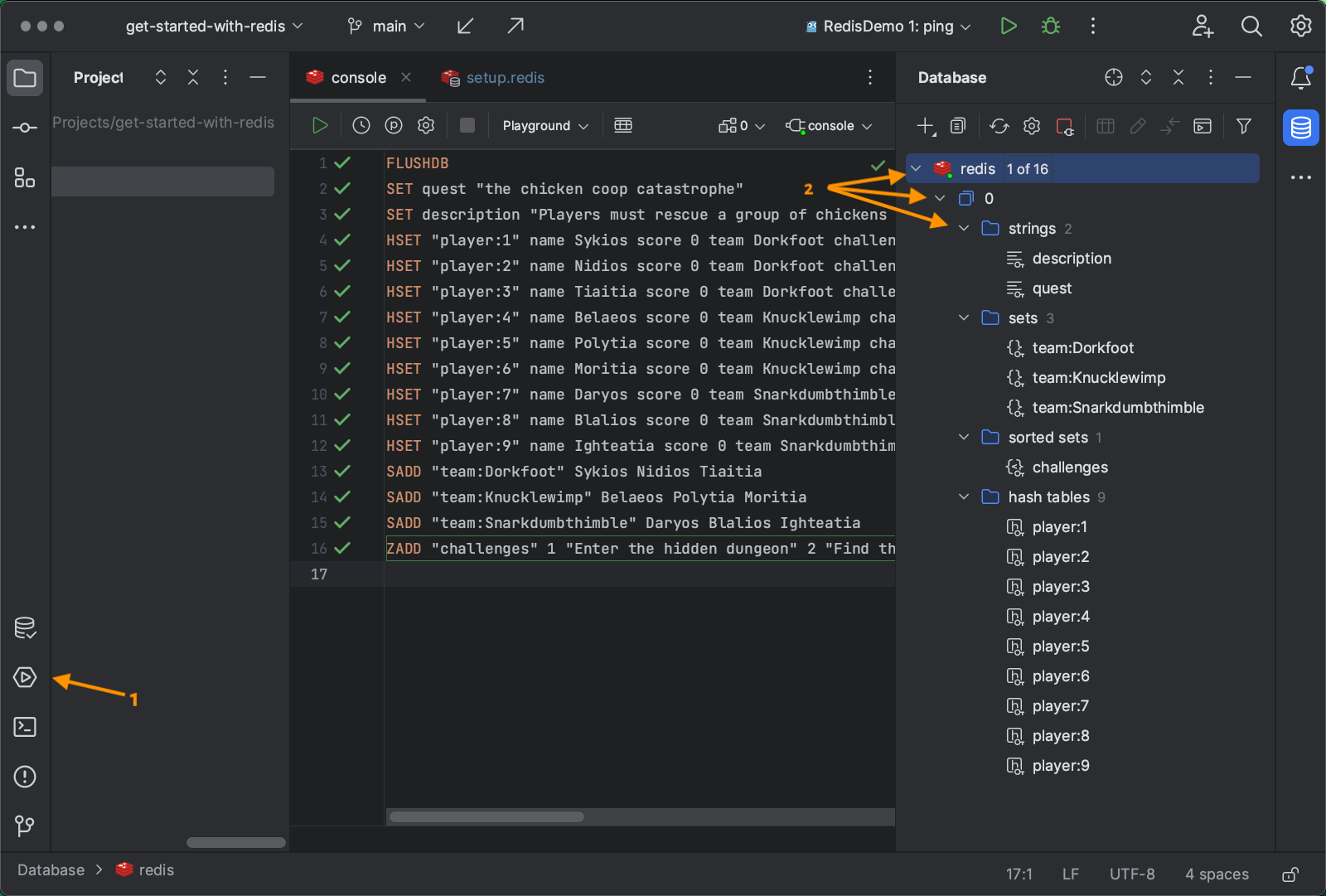This screenshot has height=896, width=1326.
Task: Select the console editor tab
Action: point(357,78)
